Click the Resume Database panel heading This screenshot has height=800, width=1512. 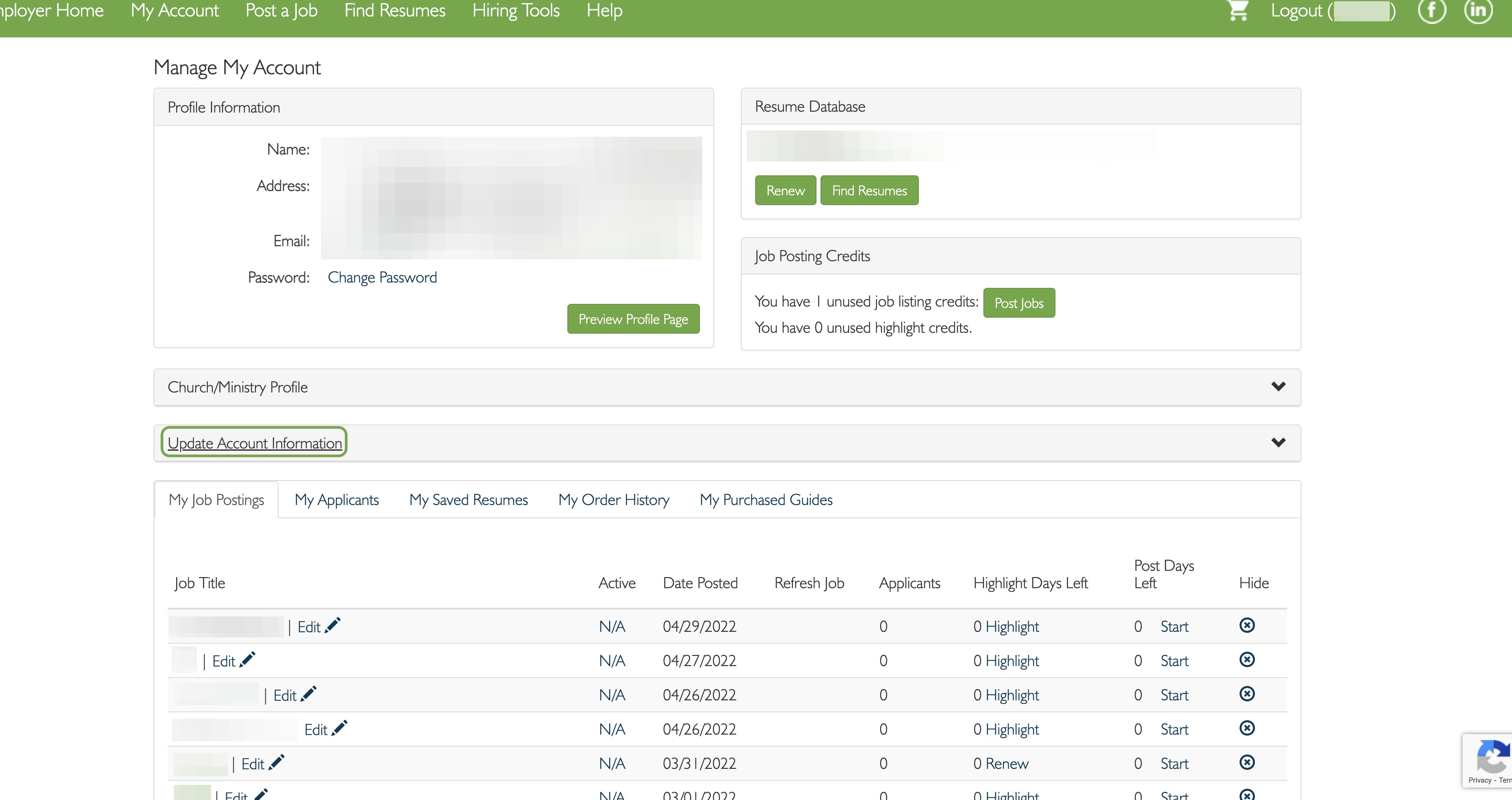(x=809, y=106)
